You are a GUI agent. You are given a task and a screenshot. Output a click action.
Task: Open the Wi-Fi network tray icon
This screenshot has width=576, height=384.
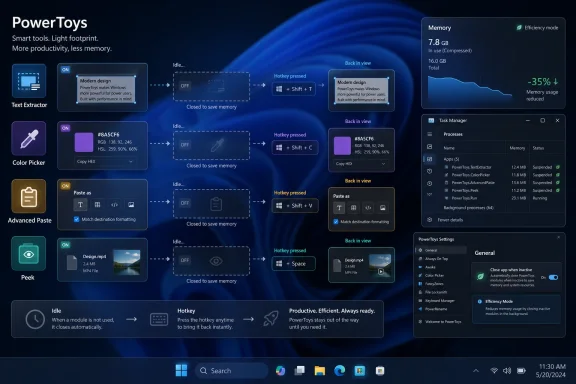(494, 371)
